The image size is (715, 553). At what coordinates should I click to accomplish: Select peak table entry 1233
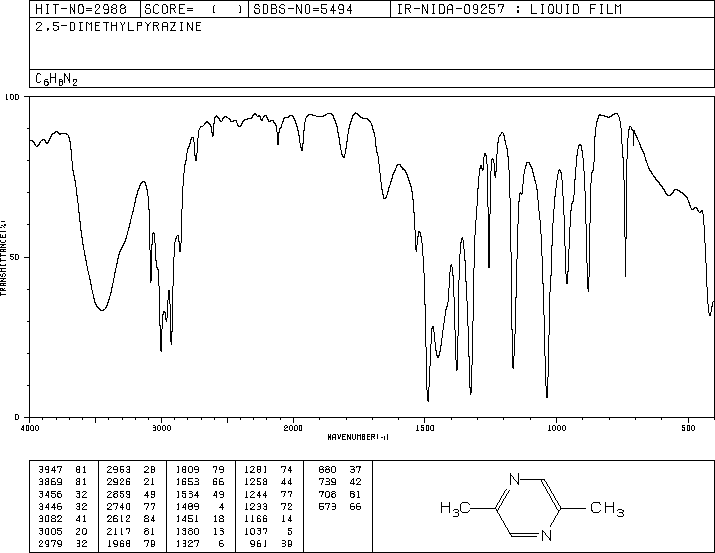click(x=256, y=506)
